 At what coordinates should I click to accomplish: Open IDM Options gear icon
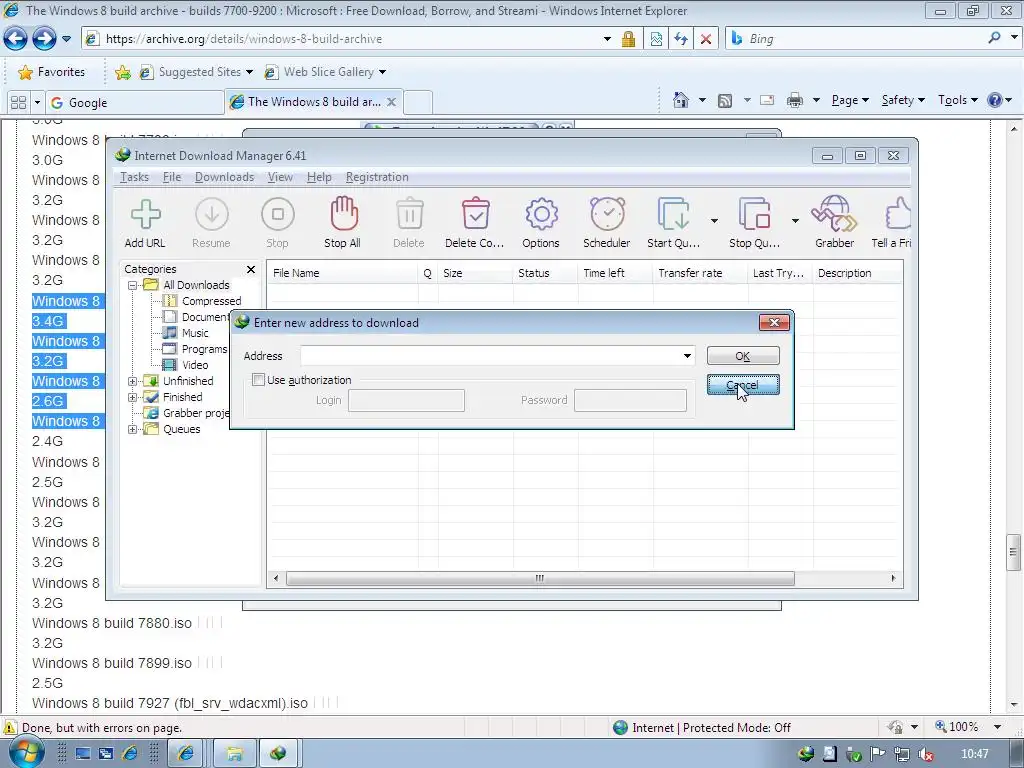click(x=541, y=214)
